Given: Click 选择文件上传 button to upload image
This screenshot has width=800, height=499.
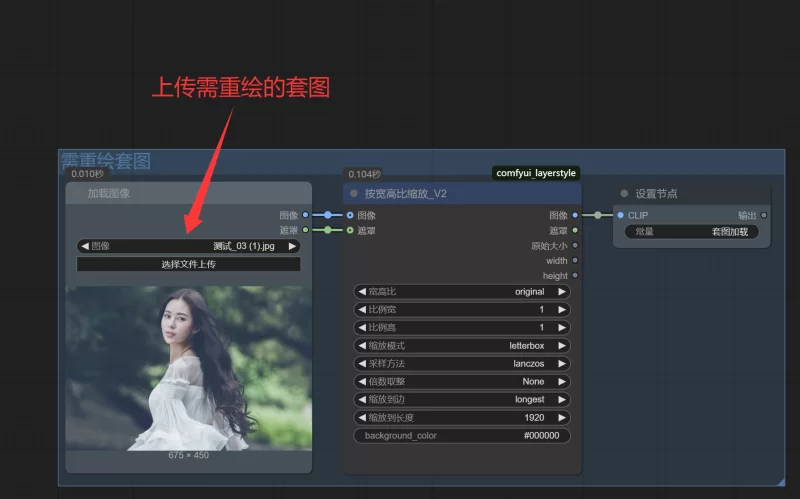Looking at the screenshot, I should pyautogui.click(x=189, y=264).
